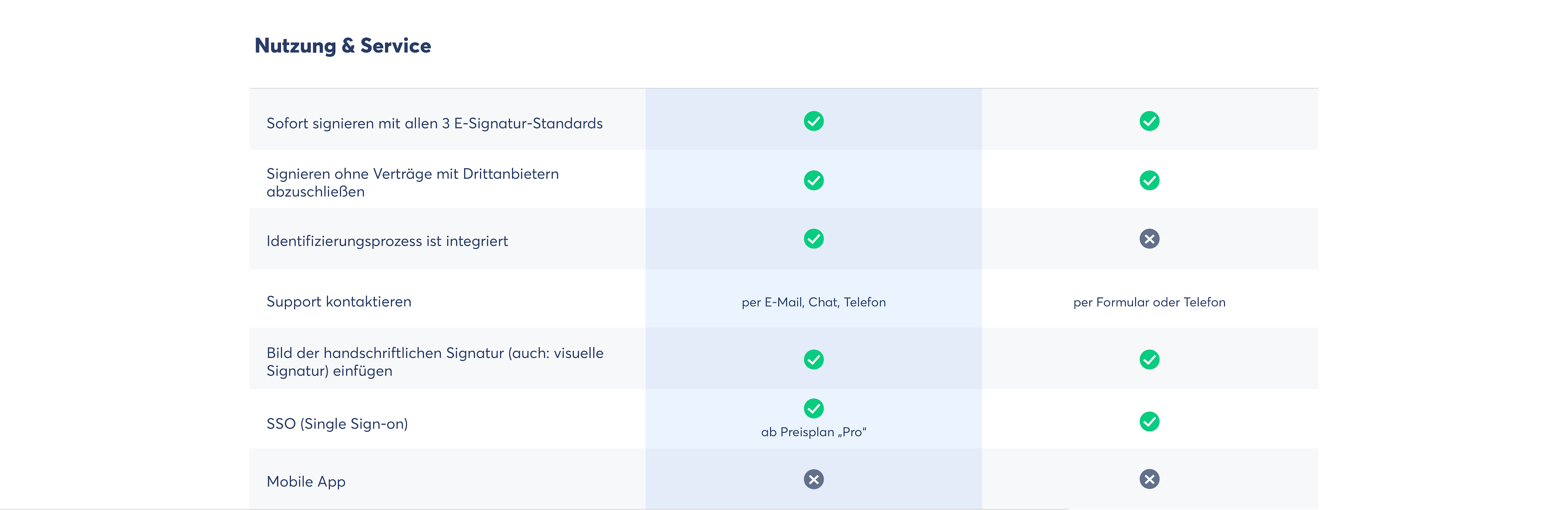Click the 'Support kontaktieren' row label

[338, 302]
